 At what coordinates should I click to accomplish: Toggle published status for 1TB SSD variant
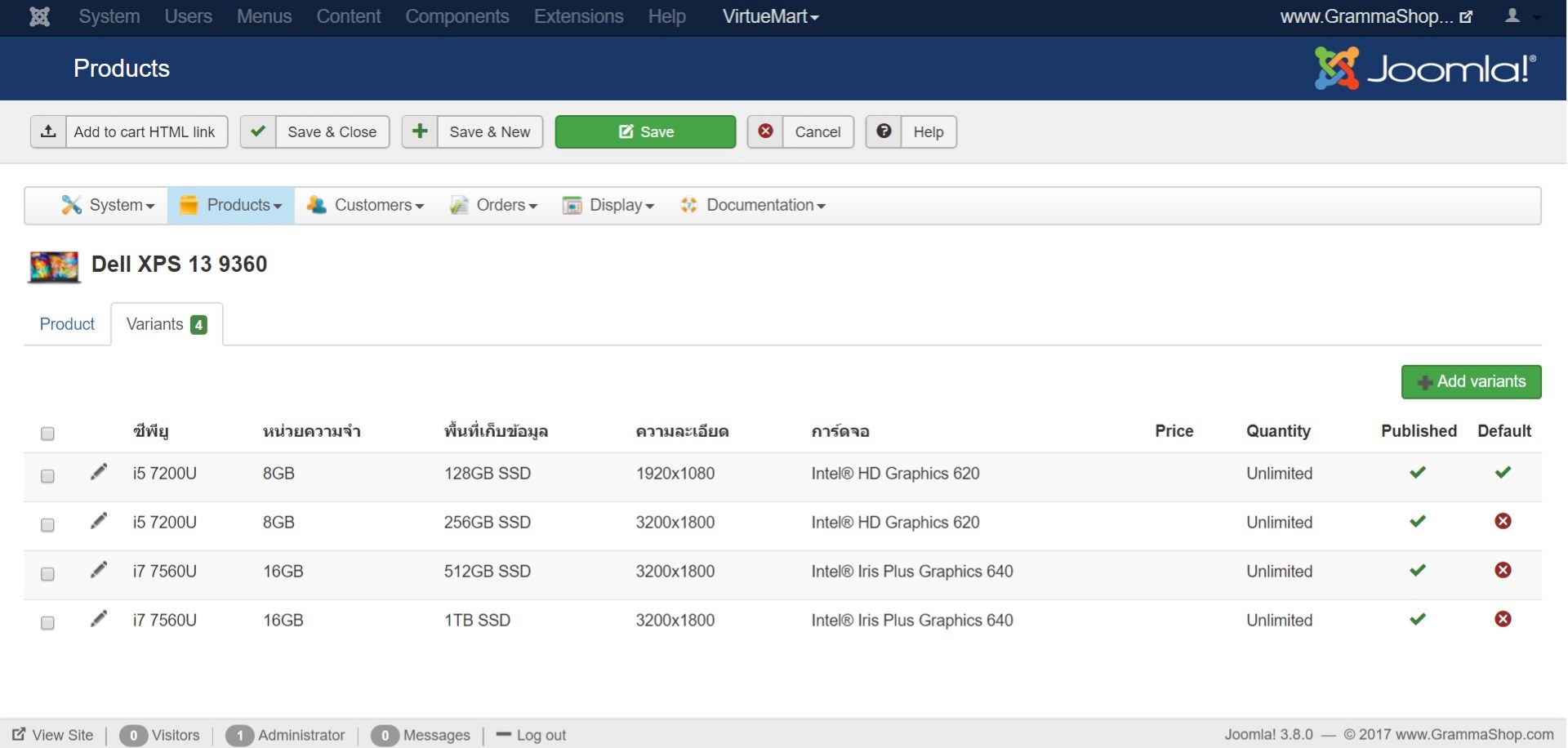pyautogui.click(x=1418, y=619)
